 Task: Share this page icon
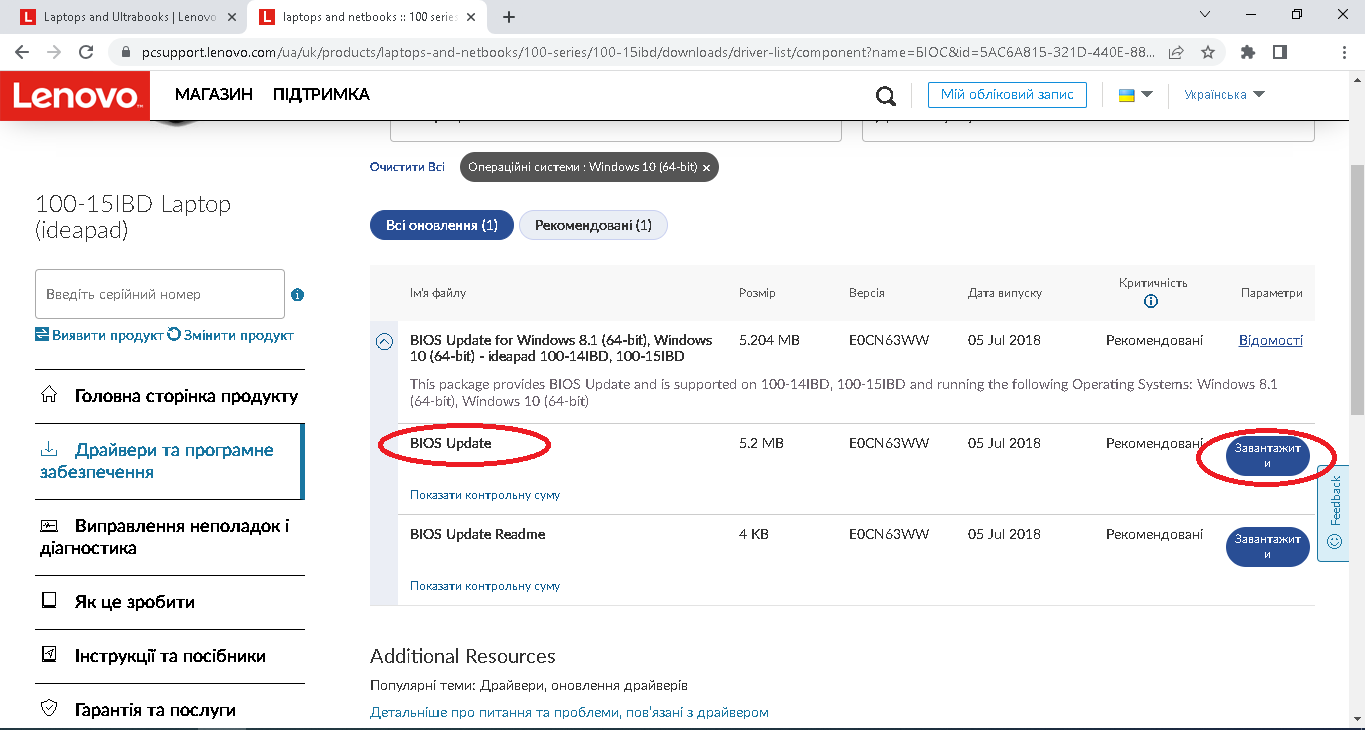coord(1177,52)
